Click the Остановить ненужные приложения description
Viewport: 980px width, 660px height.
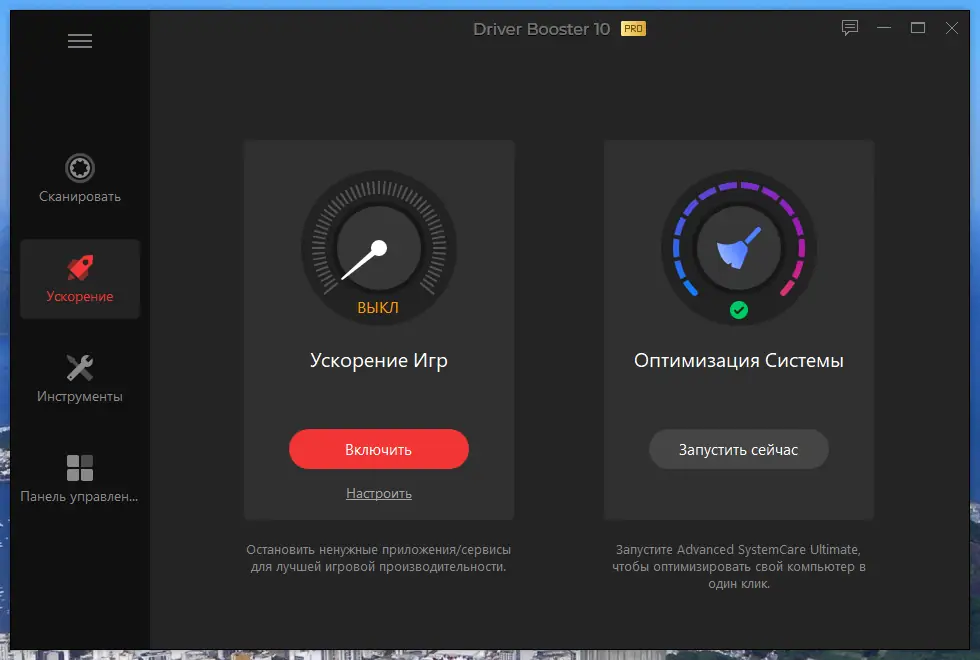point(379,558)
